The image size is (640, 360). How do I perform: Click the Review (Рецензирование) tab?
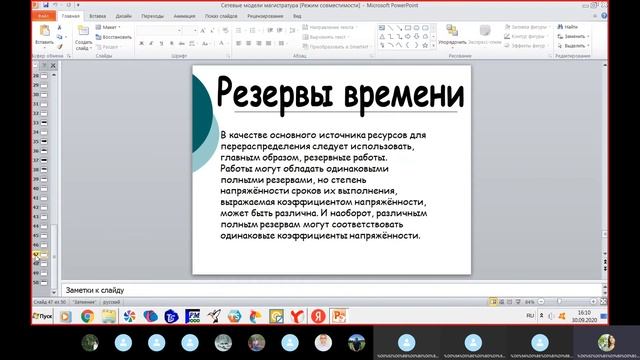(265, 16)
